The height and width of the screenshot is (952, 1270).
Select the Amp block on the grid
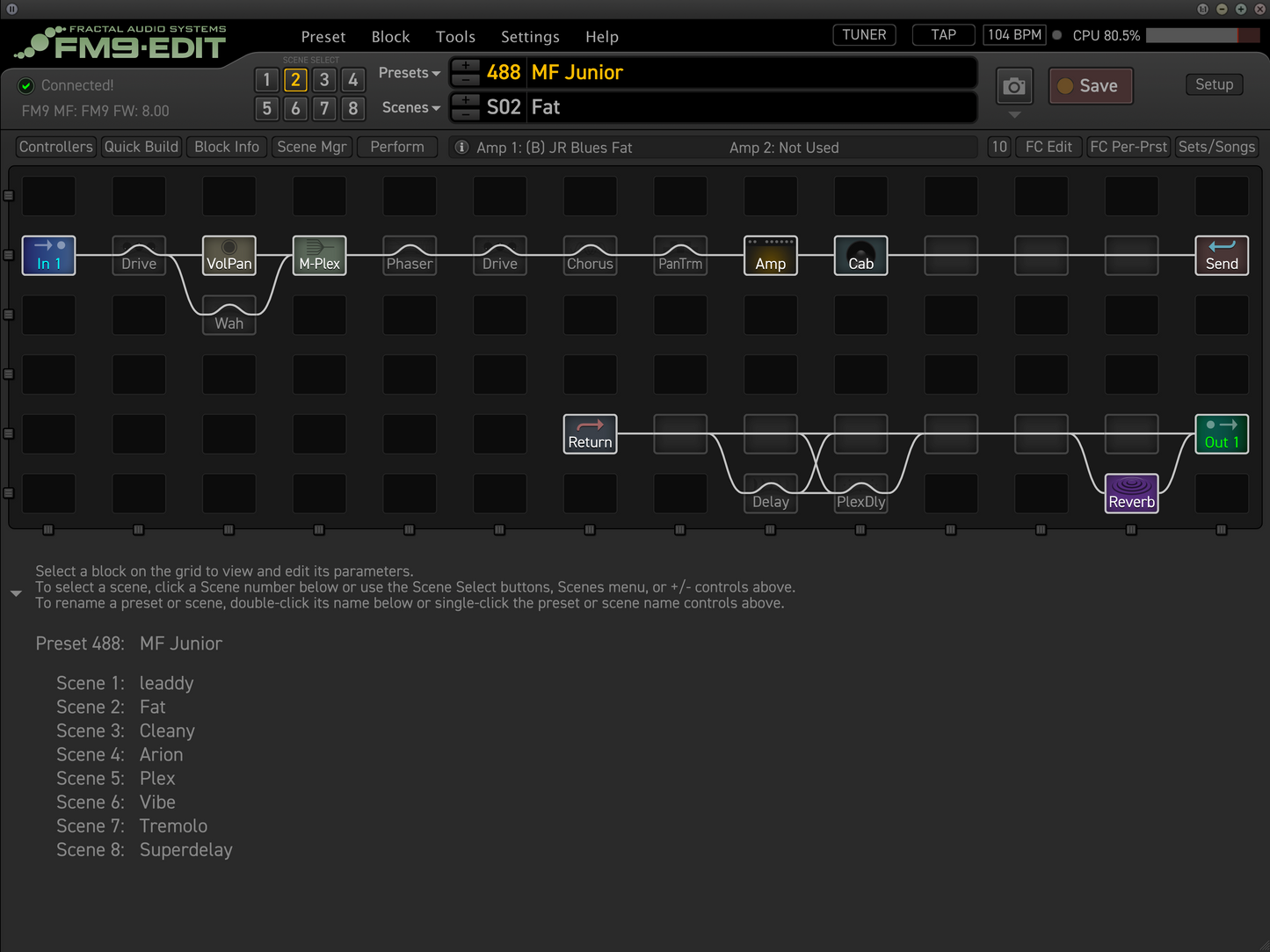[x=770, y=256]
